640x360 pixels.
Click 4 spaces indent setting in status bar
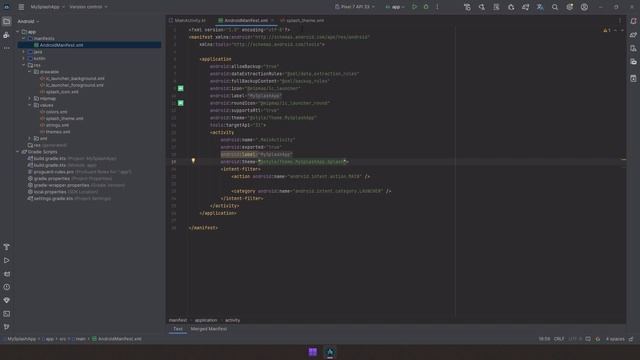[x=615, y=339]
